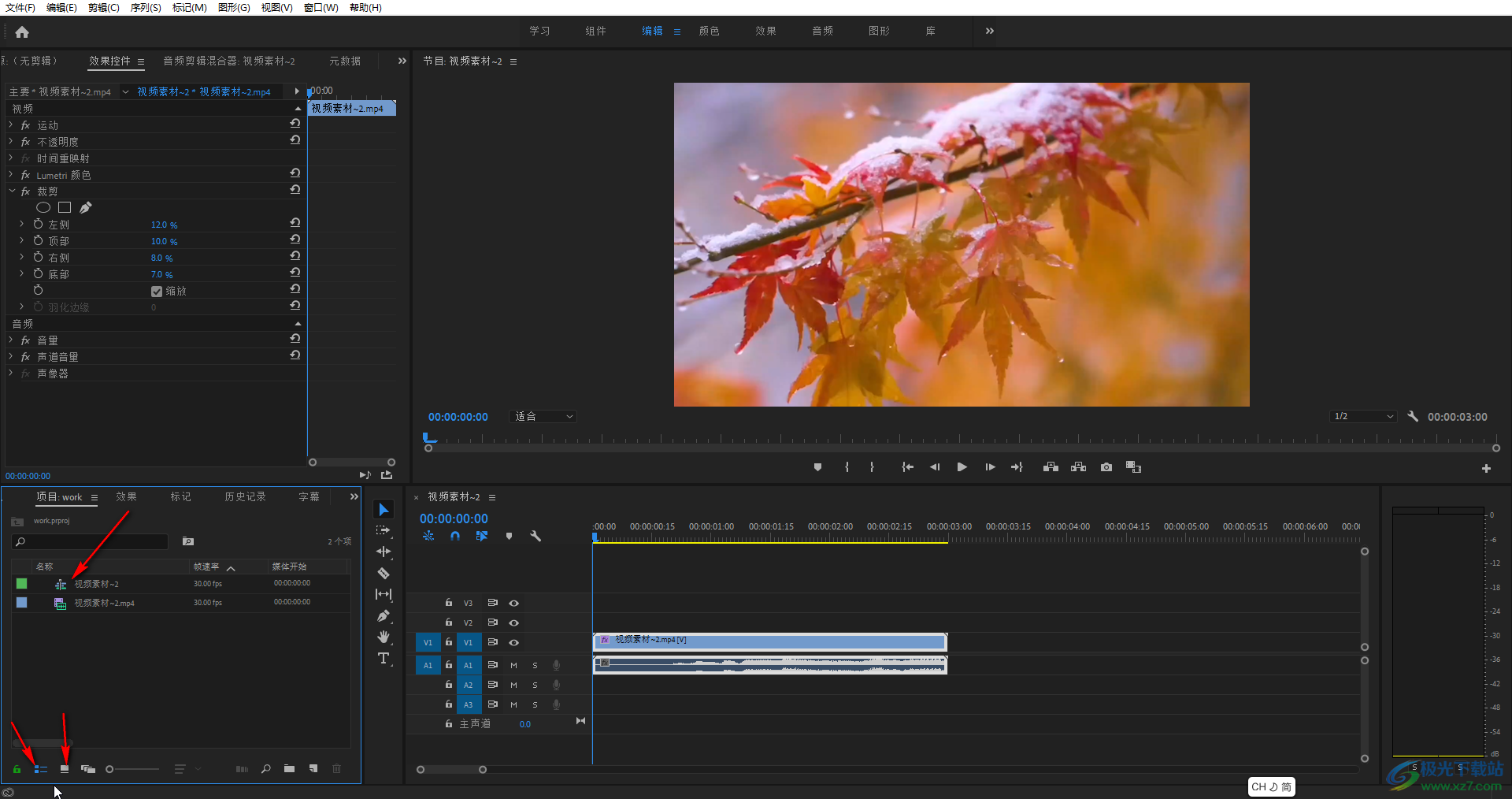This screenshot has height=799, width=1512.
Task: Select the Track Select Forward tool
Action: 384,531
